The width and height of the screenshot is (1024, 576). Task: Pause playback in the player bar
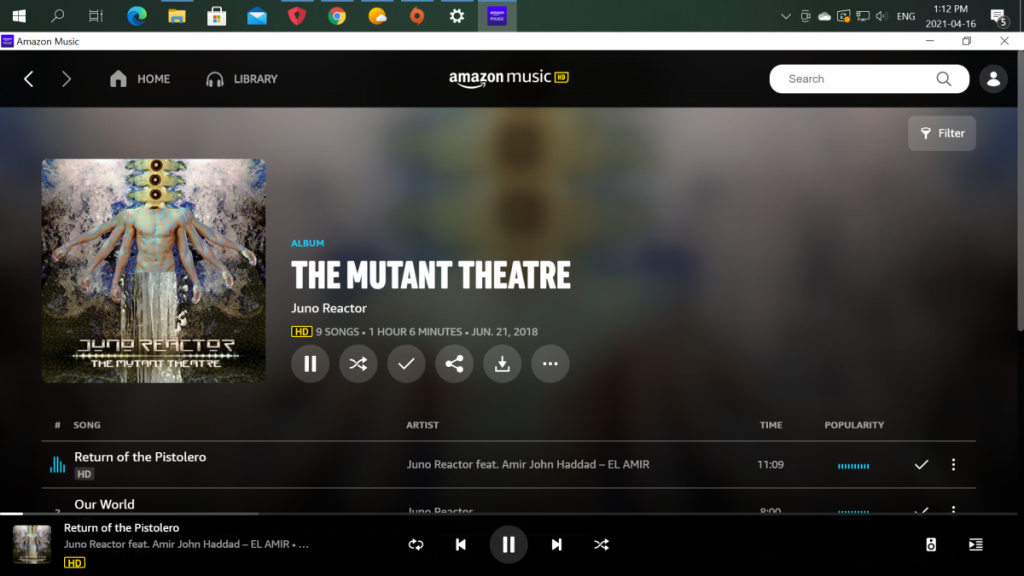pos(508,545)
